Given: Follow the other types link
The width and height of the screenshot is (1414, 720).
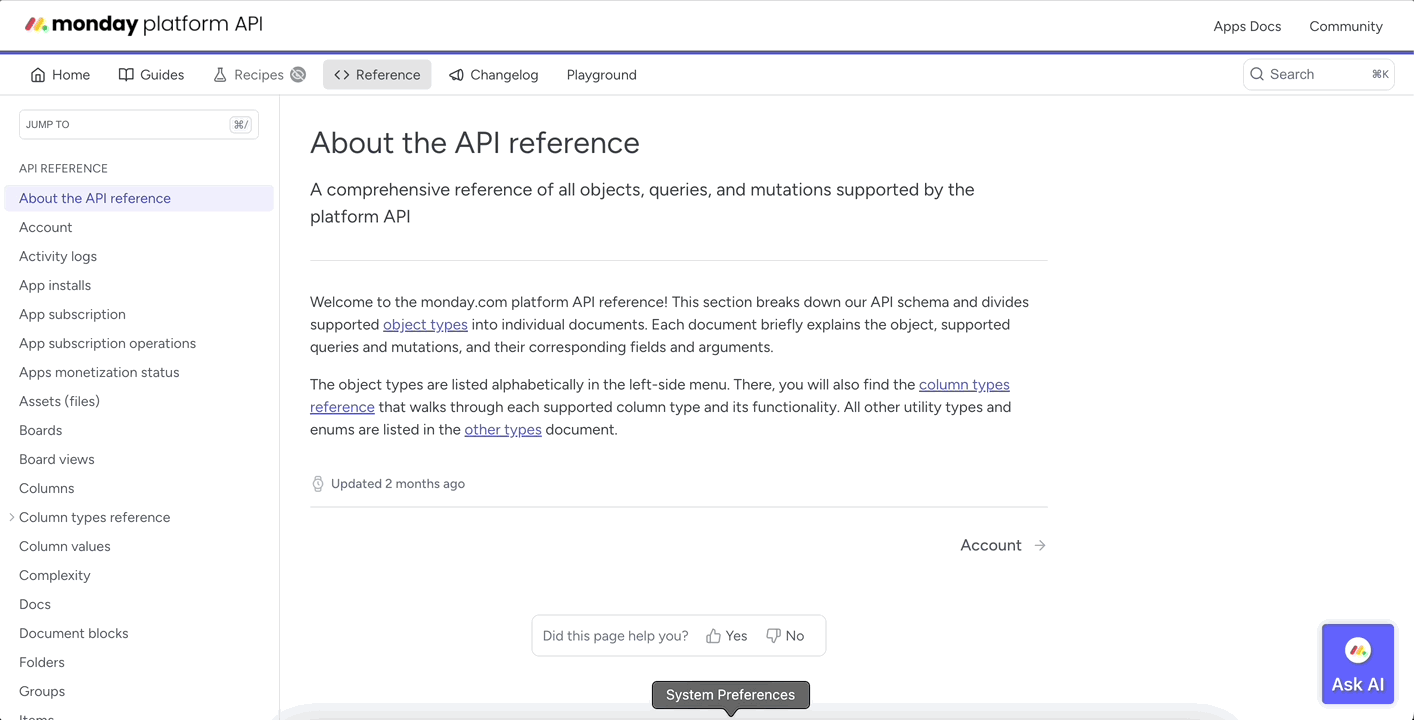Looking at the screenshot, I should click(503, 429).
